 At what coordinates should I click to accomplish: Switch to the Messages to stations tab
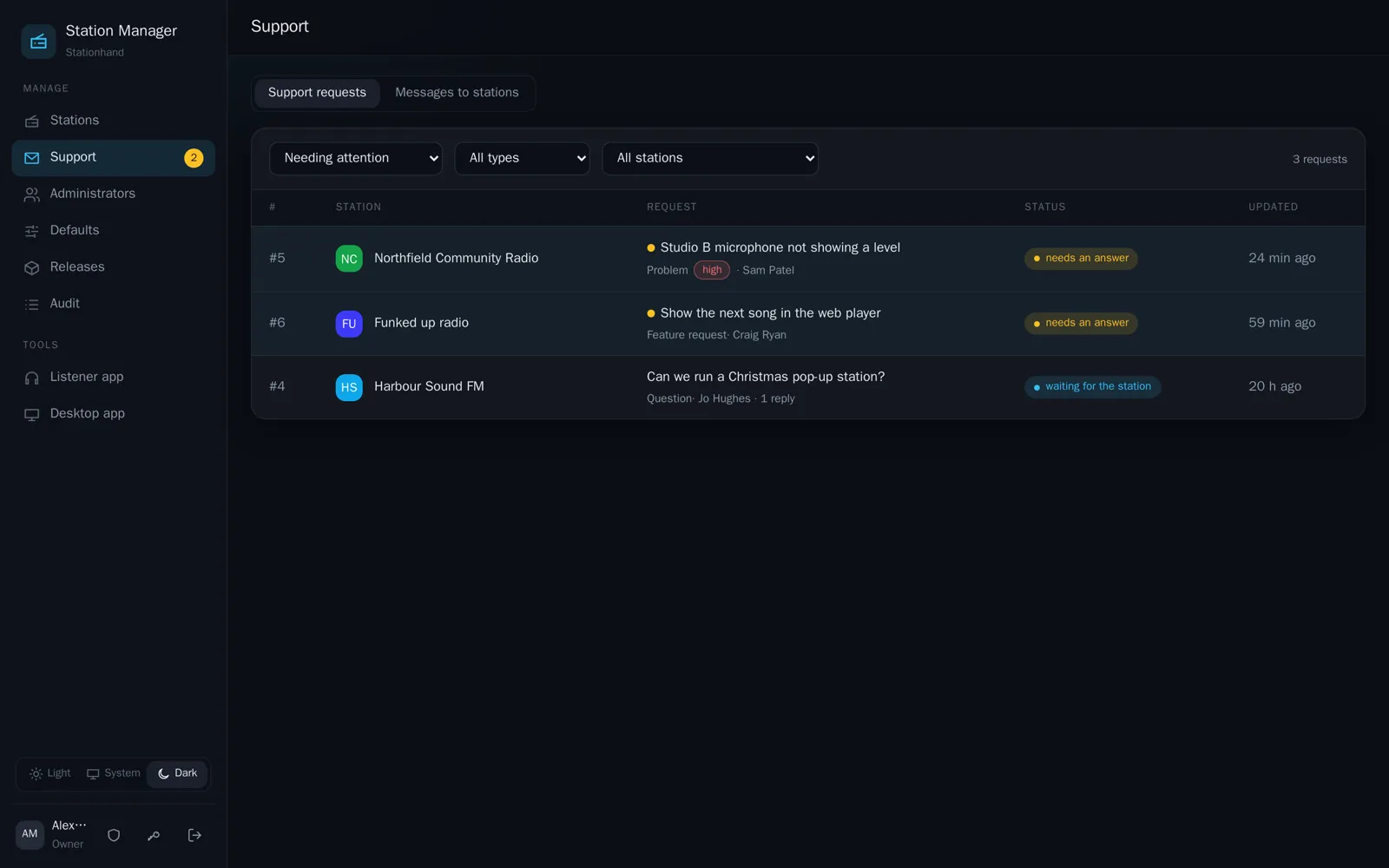click(x=457, y=93)
